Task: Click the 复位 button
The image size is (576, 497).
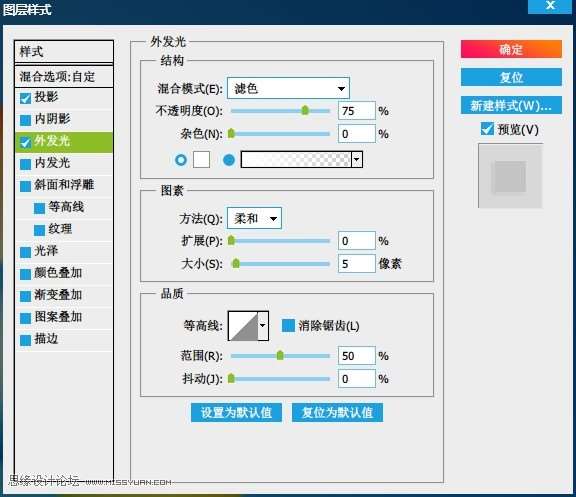Action: 511,77
